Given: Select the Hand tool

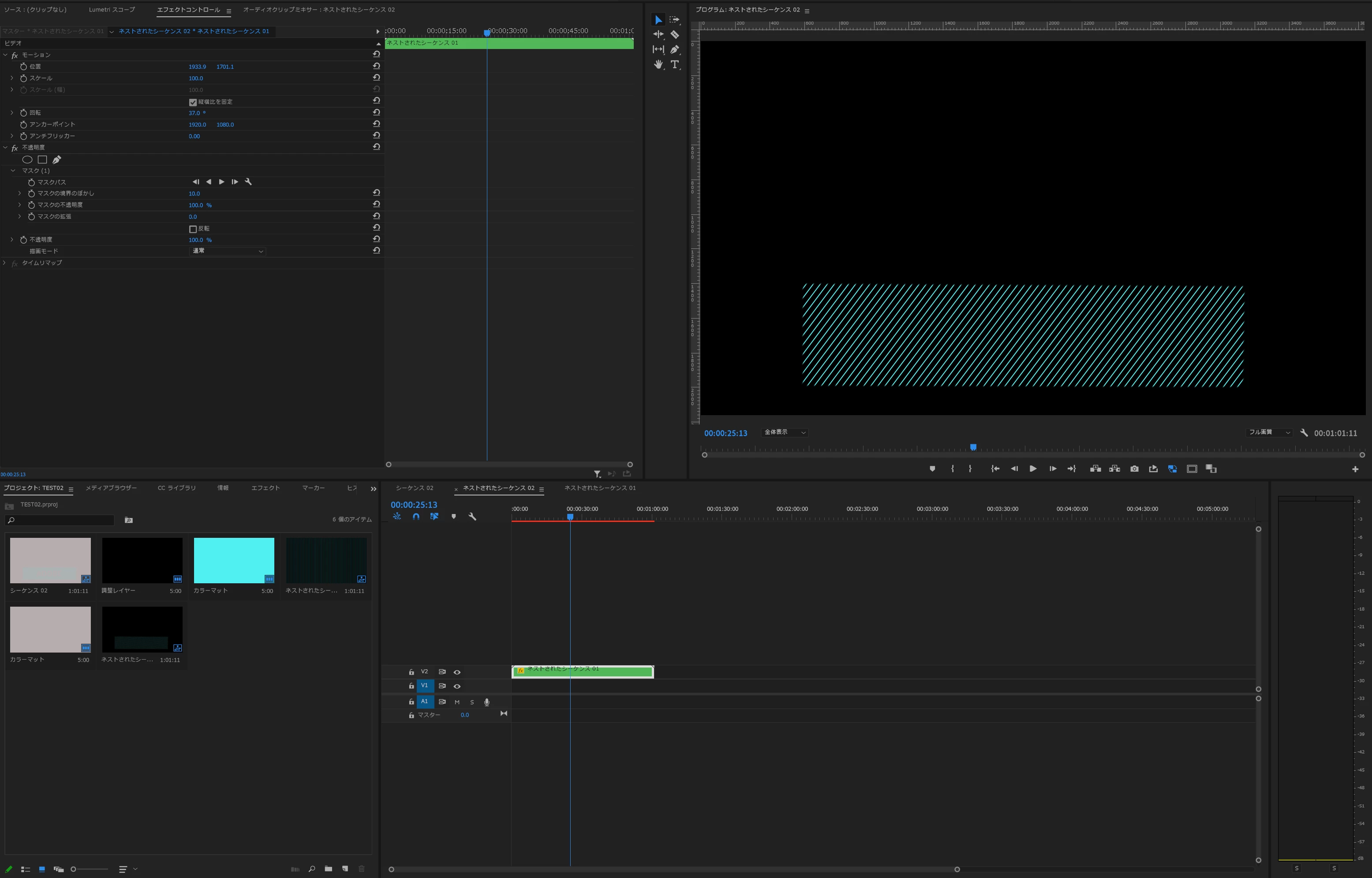Looking at the screenshot, I should tap(658, 64).
